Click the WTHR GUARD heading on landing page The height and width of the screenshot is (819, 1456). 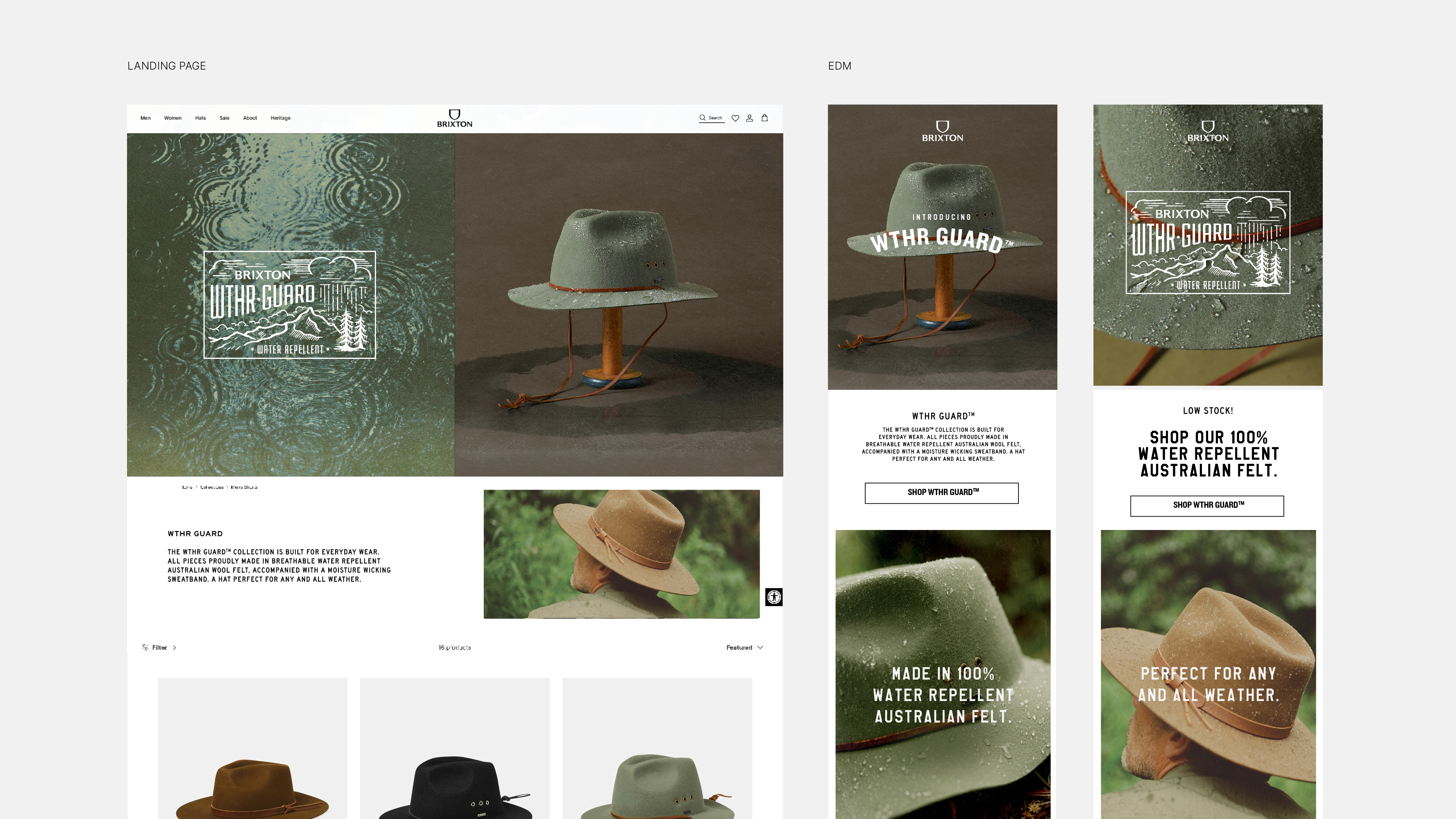[x=195, y=534]
